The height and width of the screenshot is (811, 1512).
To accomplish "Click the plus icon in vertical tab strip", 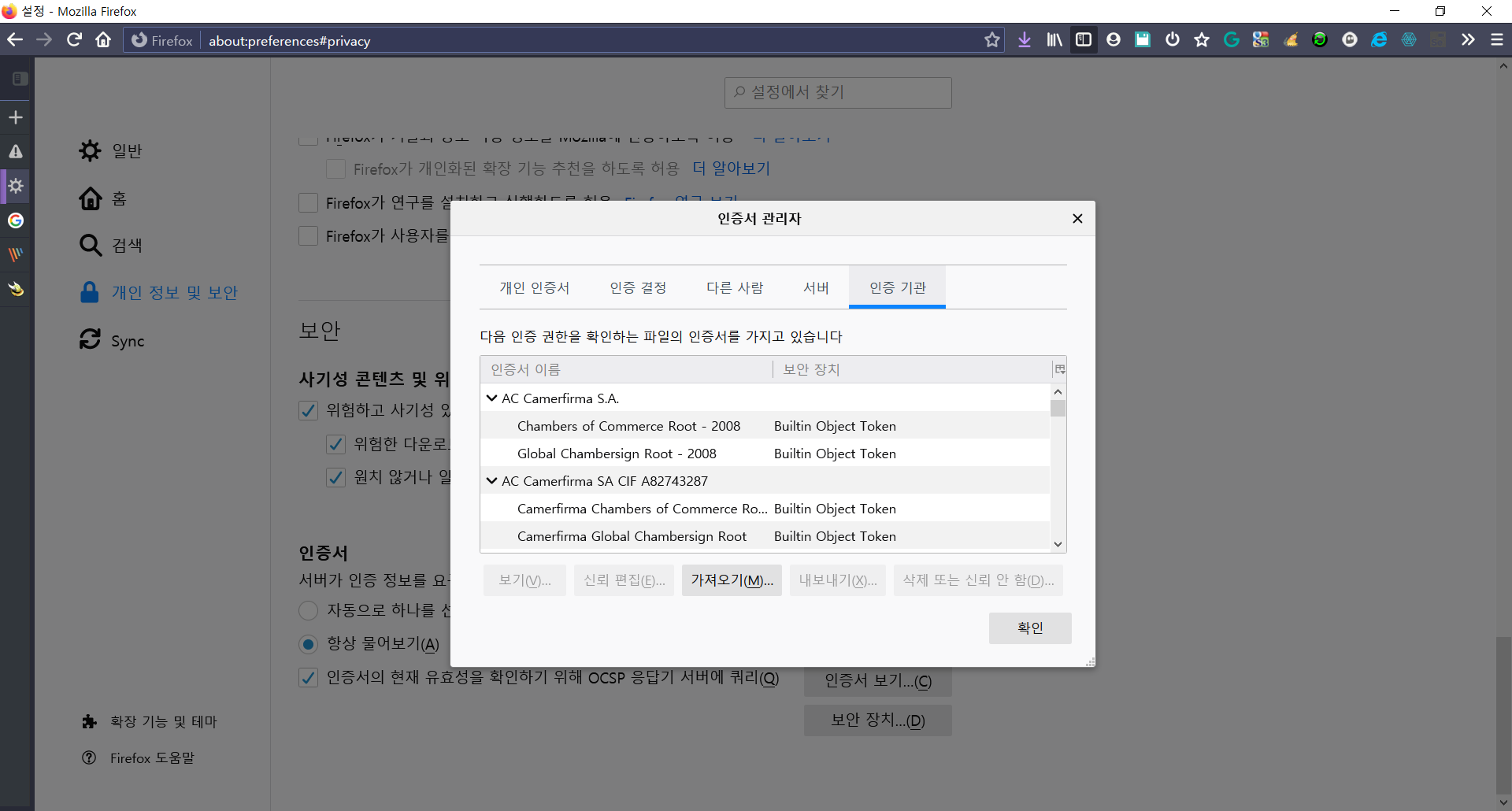I will [x=16, y=117].
